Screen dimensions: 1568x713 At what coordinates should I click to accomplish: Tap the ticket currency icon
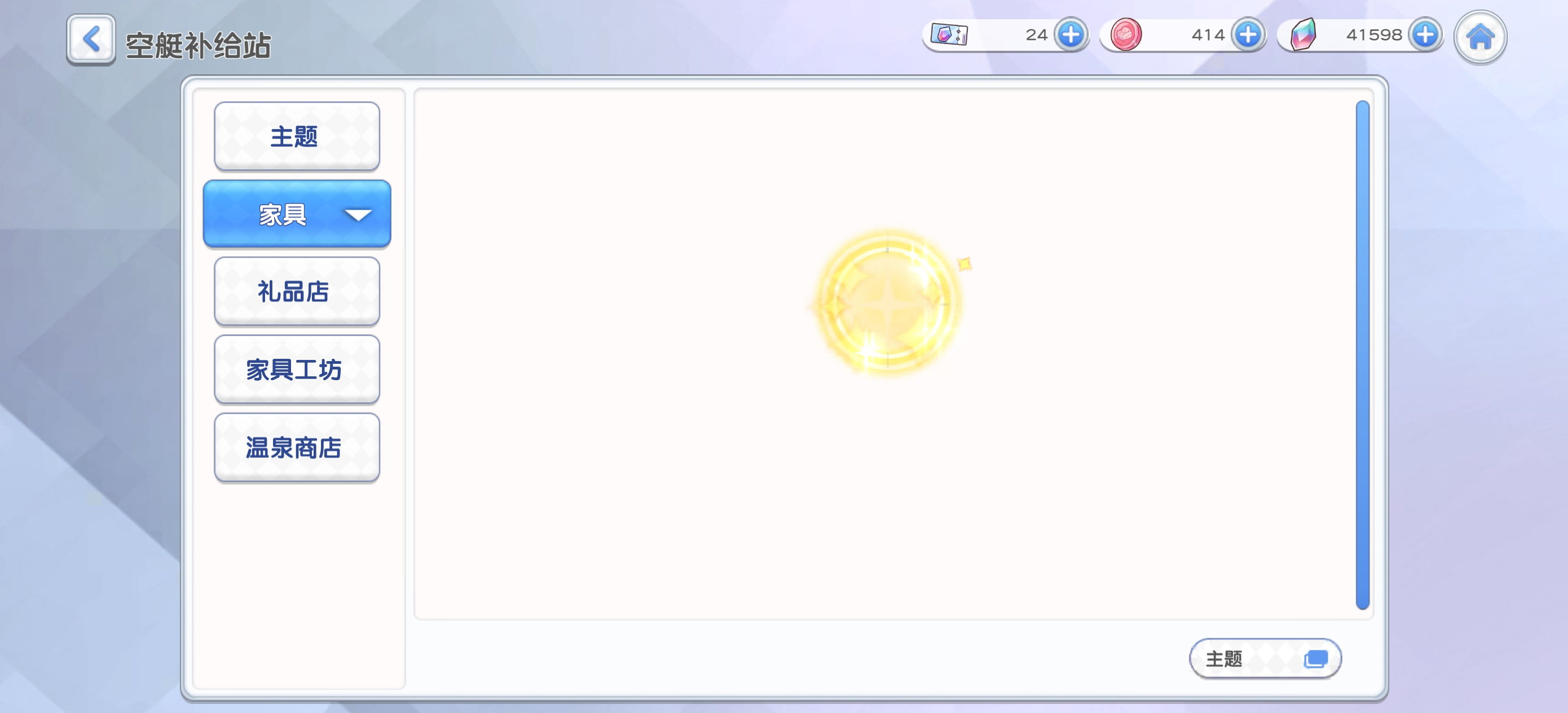click(949, 35)
